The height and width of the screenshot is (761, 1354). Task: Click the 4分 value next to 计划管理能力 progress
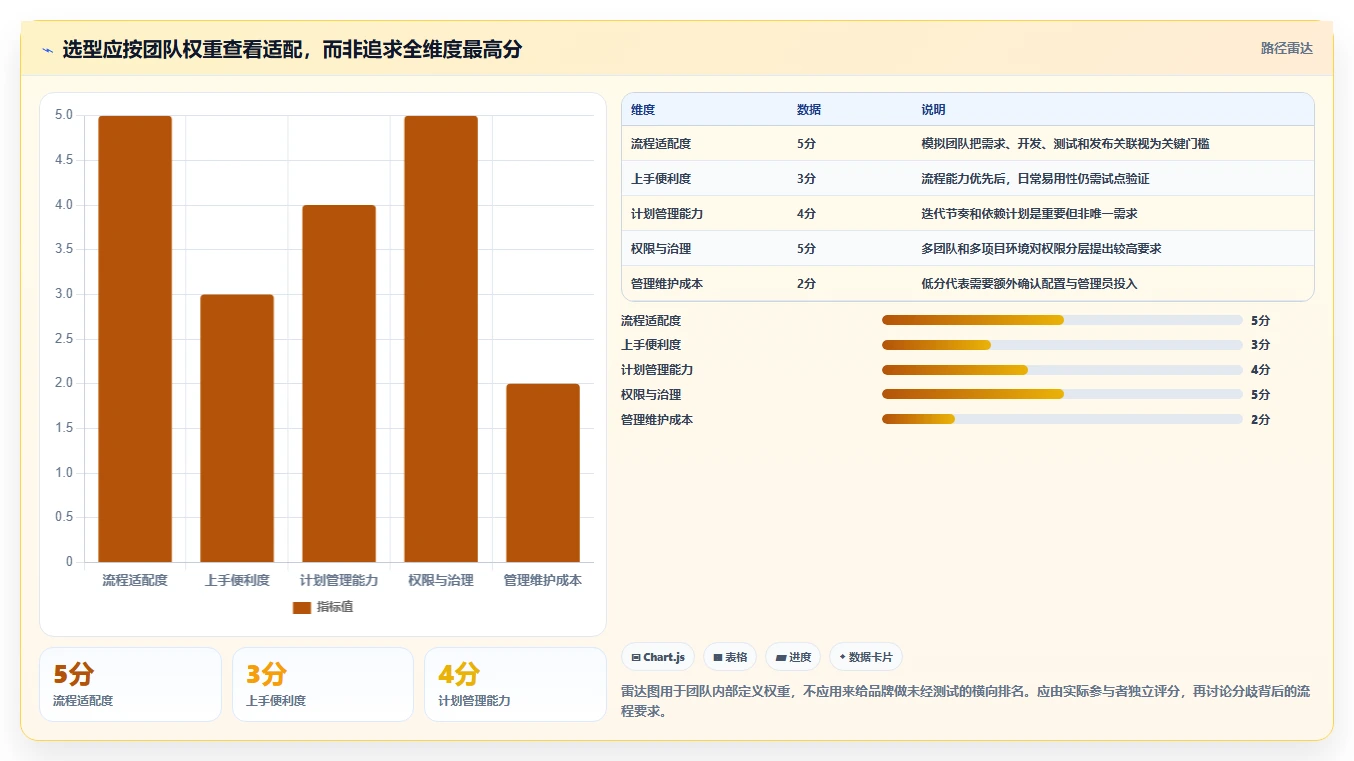tap(1260, 370)
